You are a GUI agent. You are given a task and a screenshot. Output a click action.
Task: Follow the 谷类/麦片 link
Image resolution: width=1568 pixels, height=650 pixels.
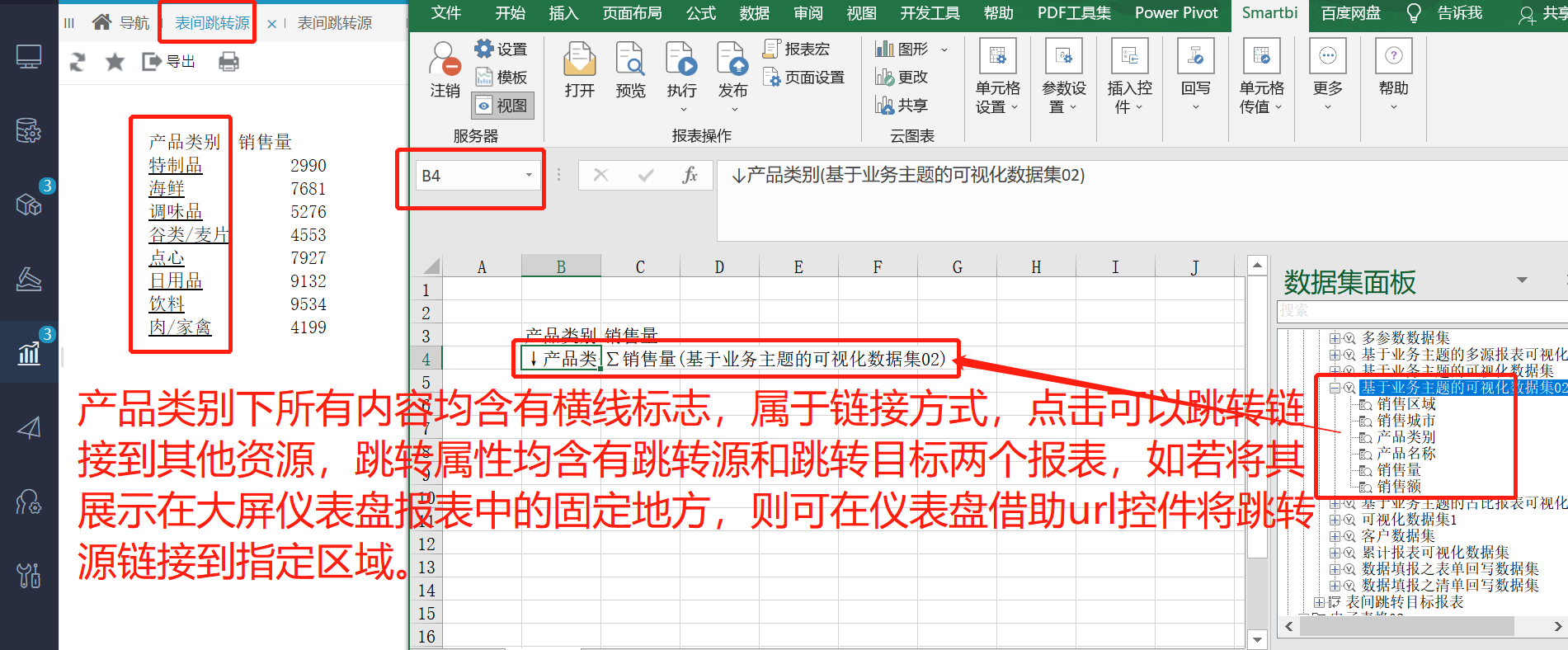click(188, 235)
